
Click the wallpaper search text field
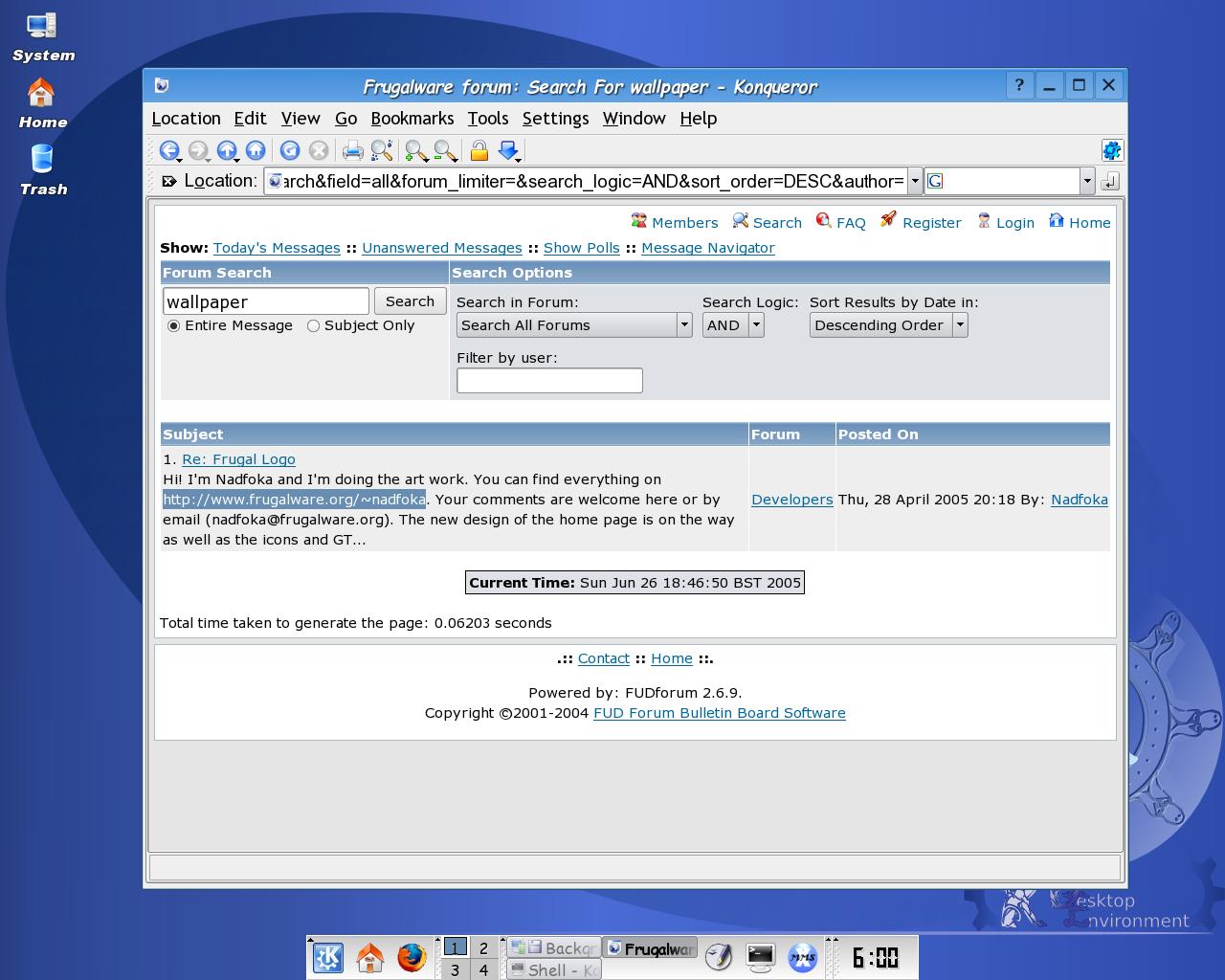click(266, 301)
